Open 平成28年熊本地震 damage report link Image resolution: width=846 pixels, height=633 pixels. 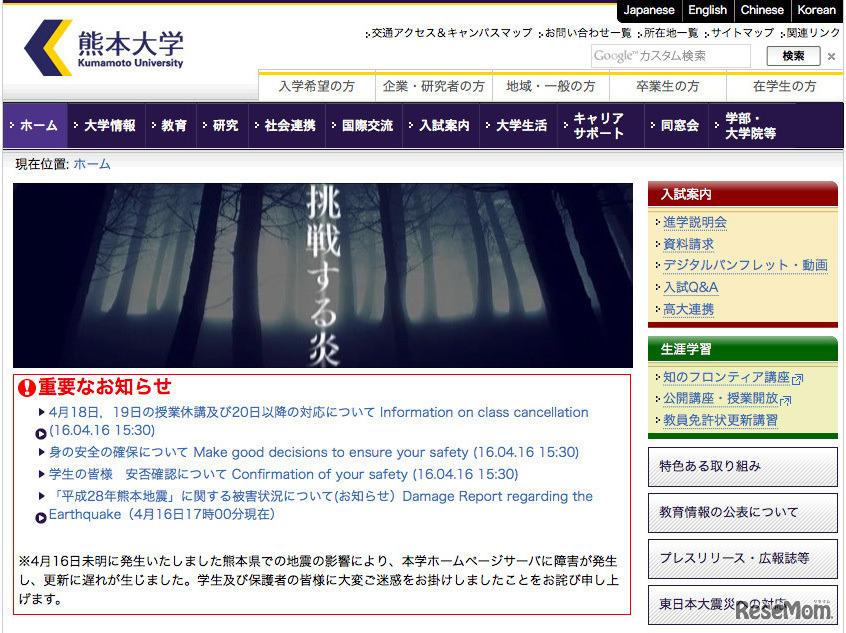coord(320,505)
